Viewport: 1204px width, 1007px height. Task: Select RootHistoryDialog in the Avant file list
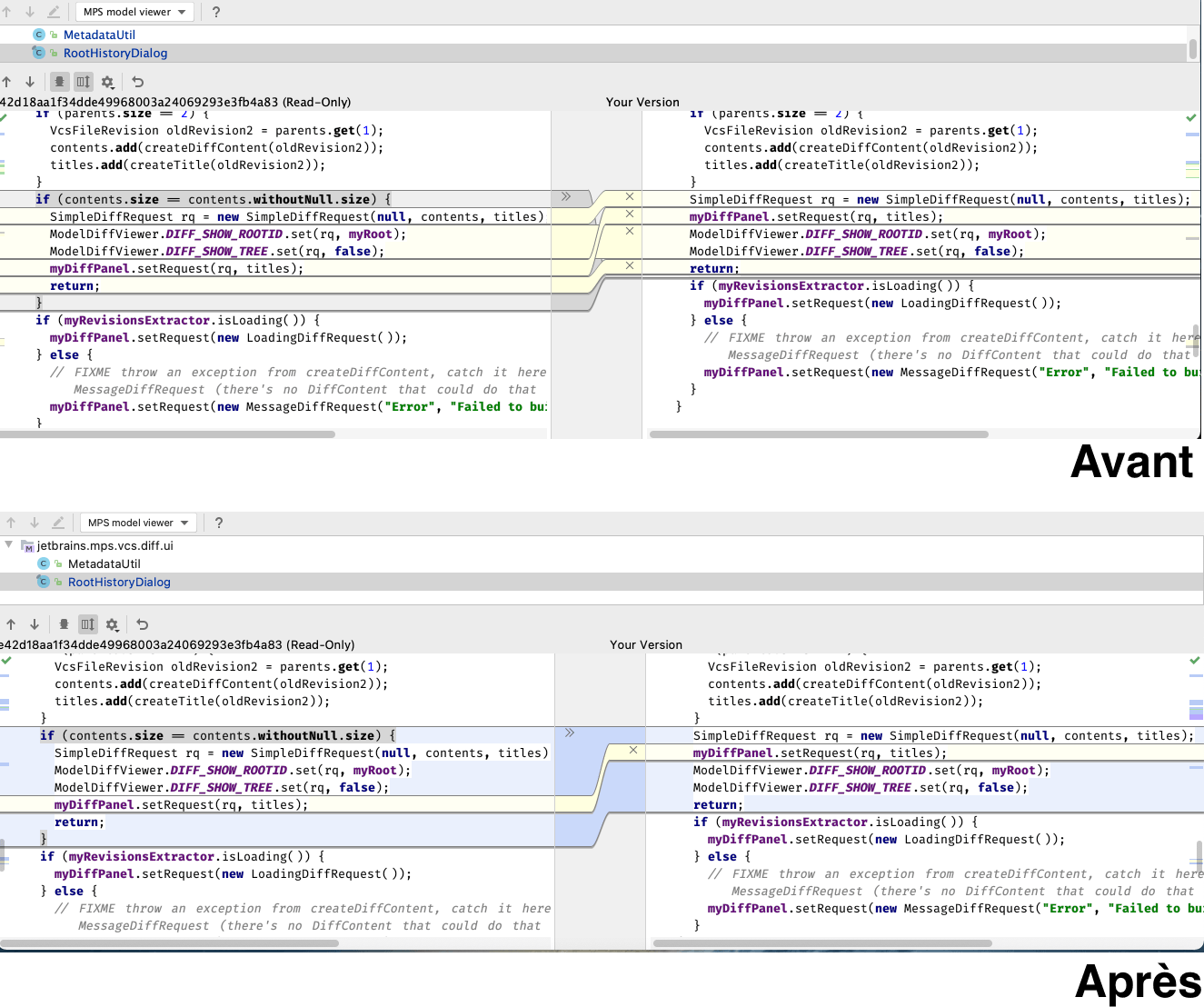pyautogui.click(x=115, y=53)
